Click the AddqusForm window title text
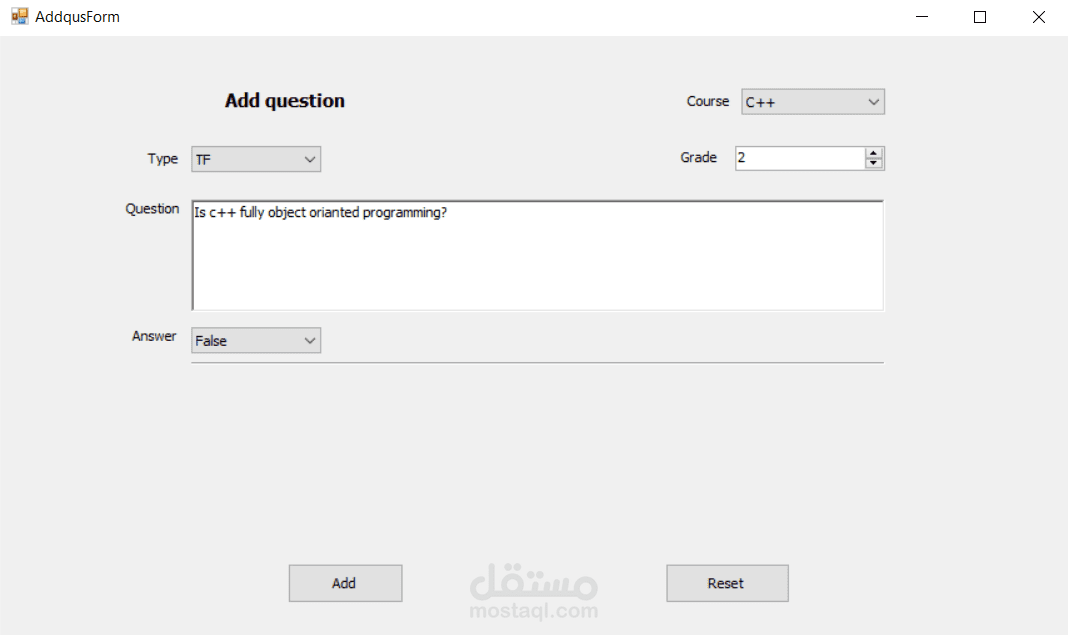The image size is (1068, 635). (77, 17)
